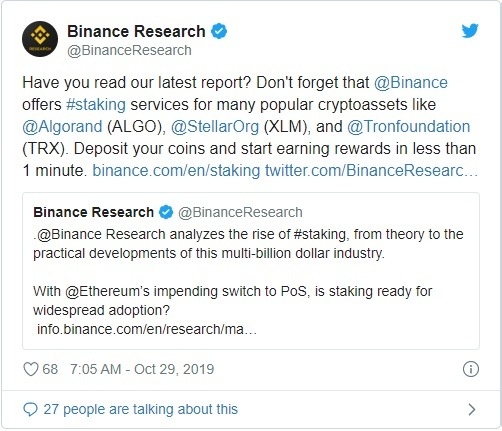Visit the @Algorand mention

click(62, 126)
